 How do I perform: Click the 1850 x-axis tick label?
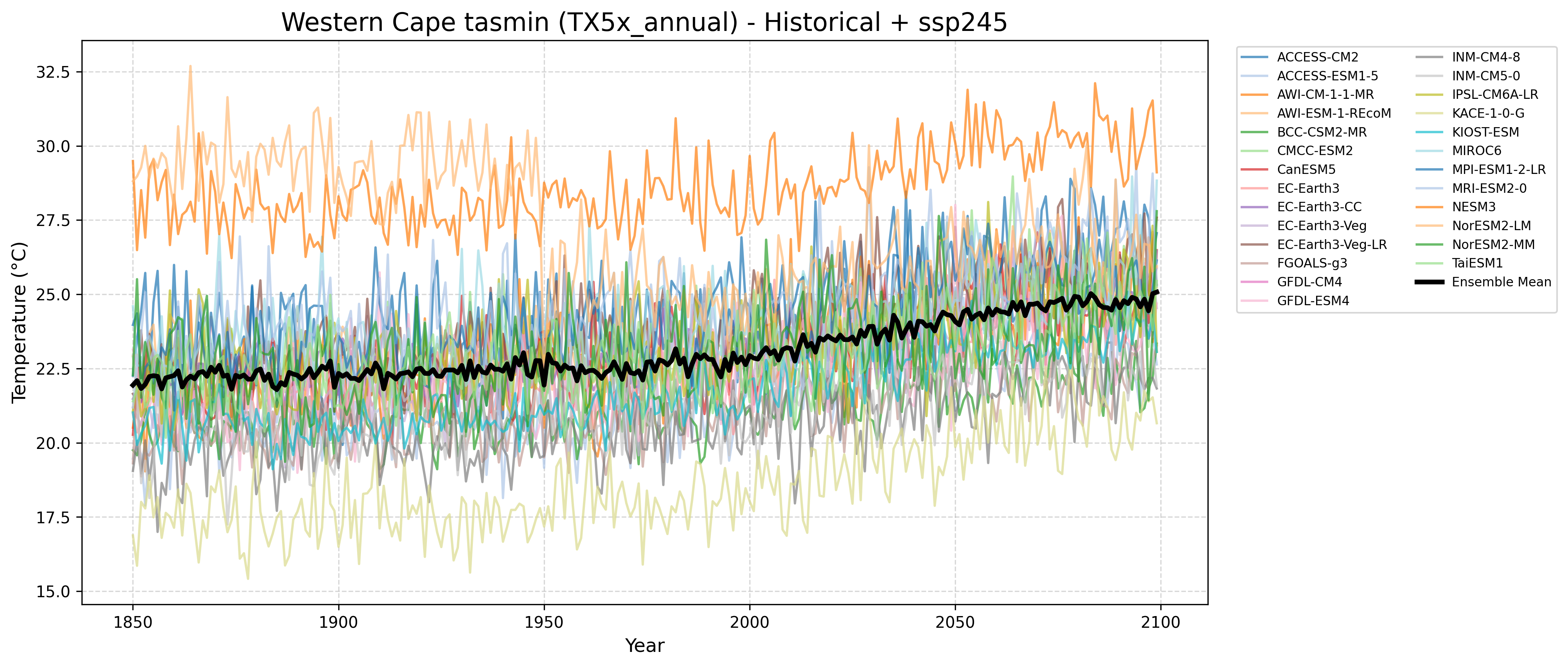coord(133,622)
